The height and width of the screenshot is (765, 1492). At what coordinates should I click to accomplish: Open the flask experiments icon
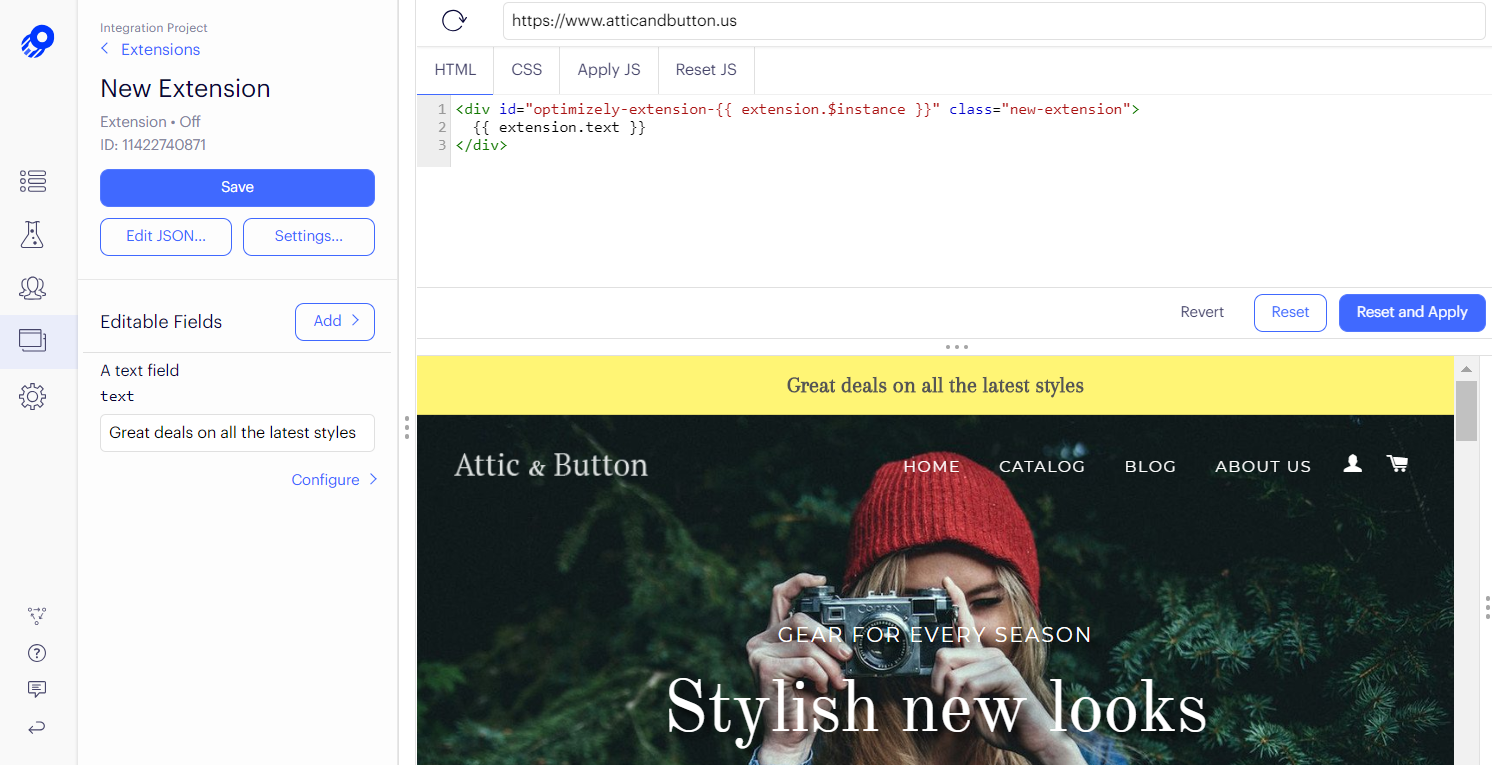[33, 235]
